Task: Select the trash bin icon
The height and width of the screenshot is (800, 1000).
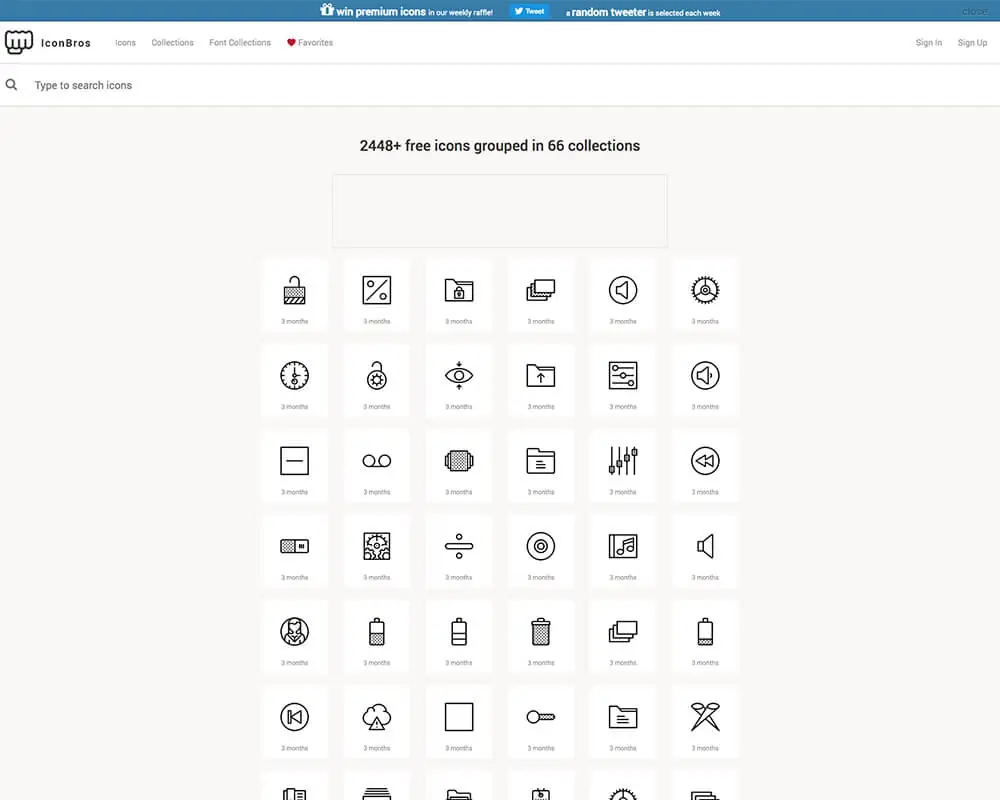Action: click(x=541, y=632)
